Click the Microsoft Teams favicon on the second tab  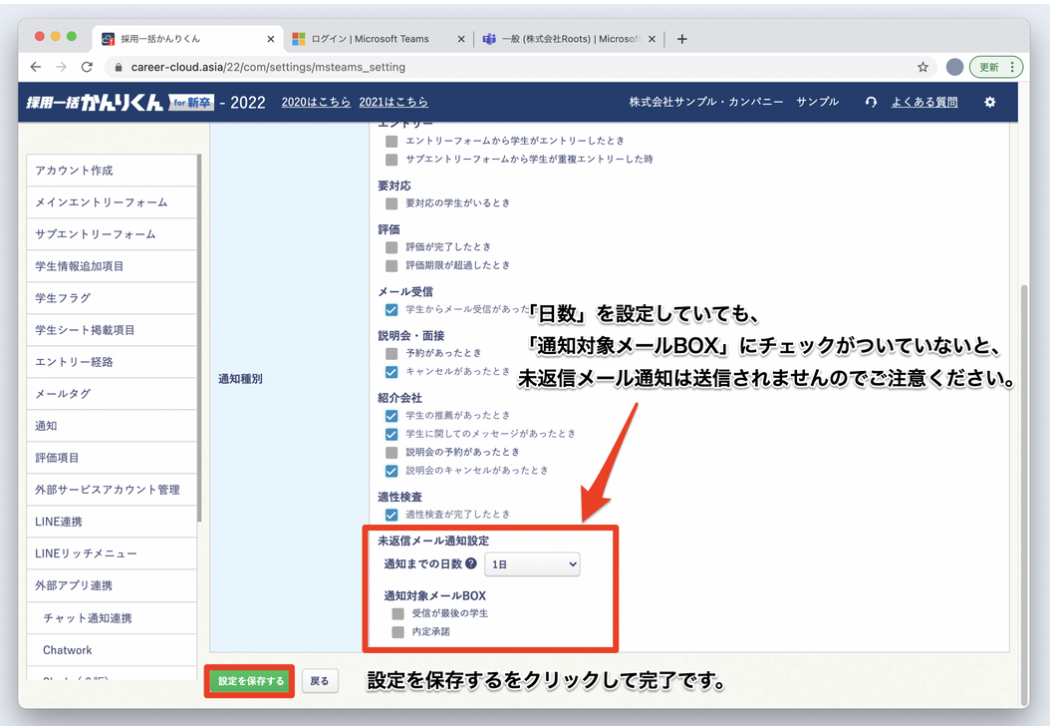300,39
